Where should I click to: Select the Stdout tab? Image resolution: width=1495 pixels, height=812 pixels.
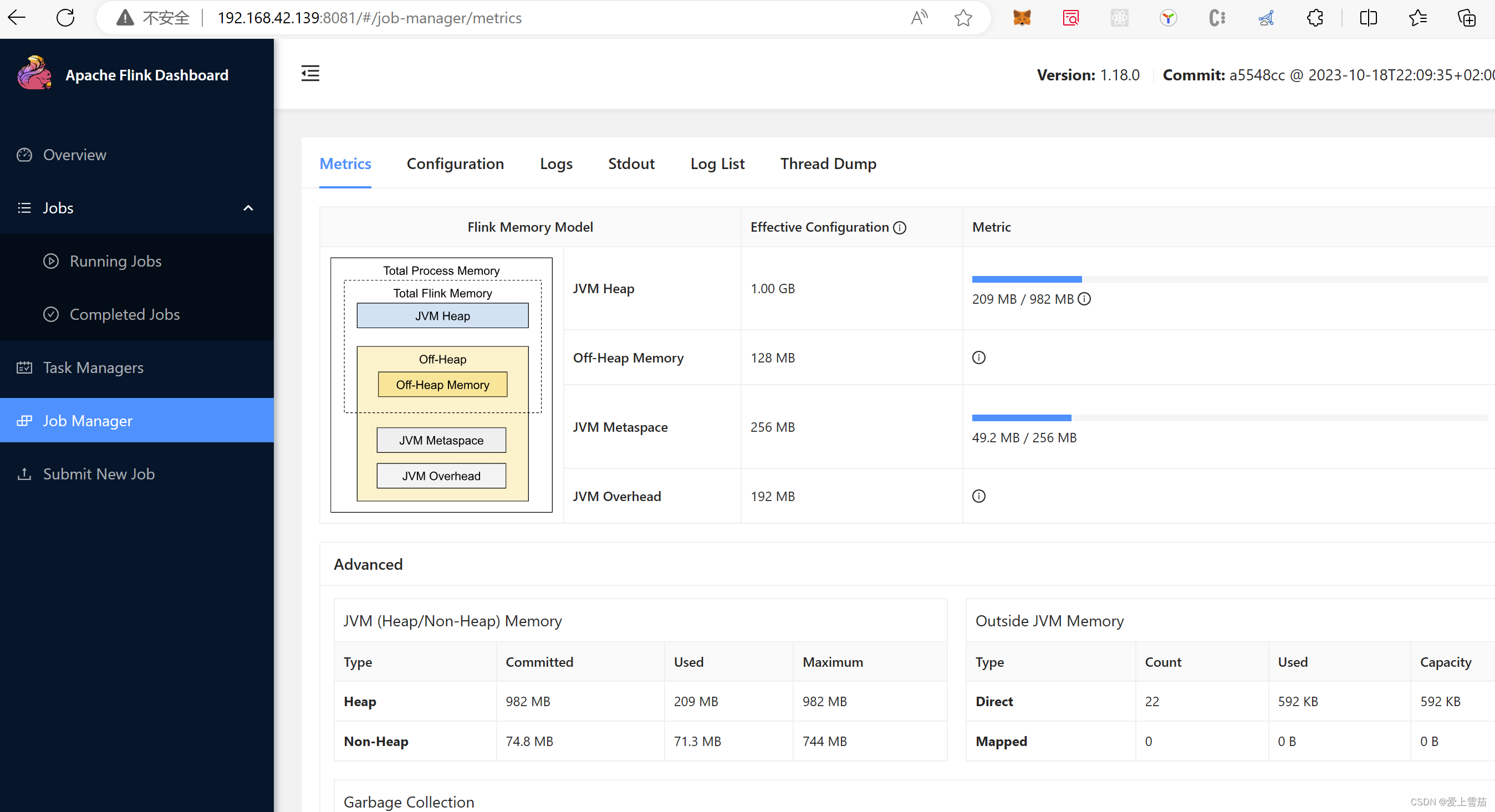[x=631, y=164]
